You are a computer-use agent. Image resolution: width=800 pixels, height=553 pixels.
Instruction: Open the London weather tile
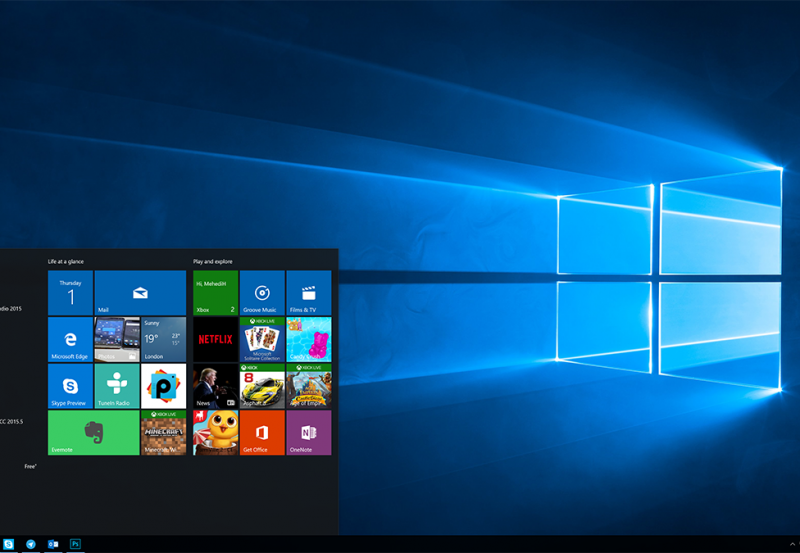click(164, 339)
